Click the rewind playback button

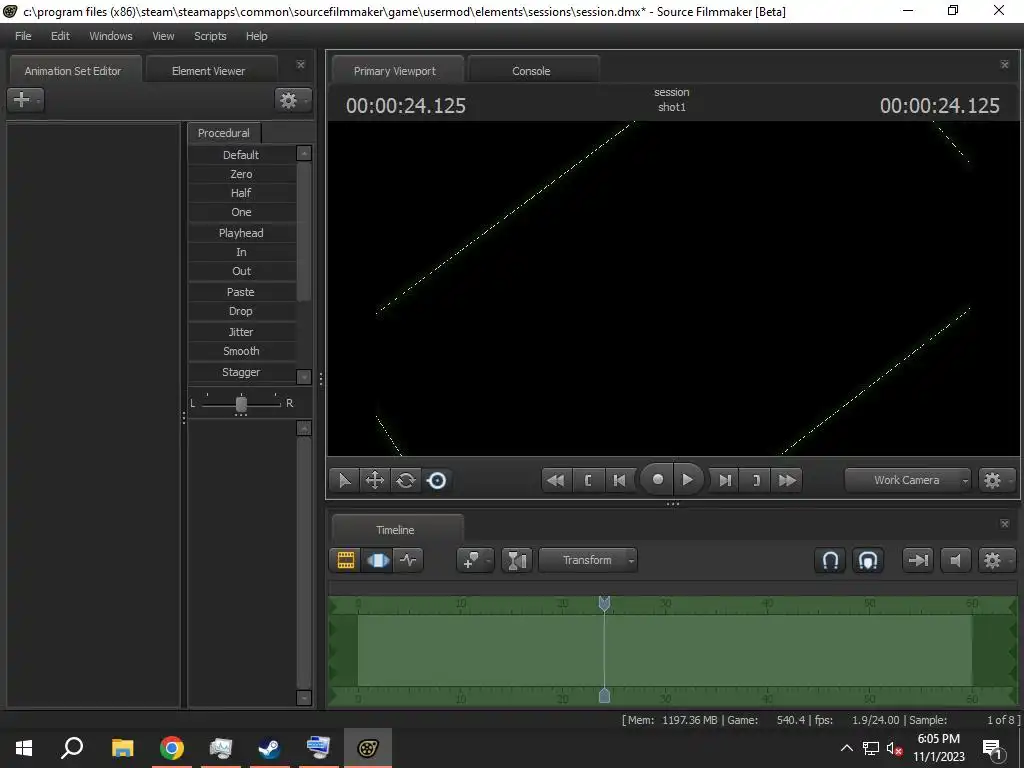click(556, 481)
